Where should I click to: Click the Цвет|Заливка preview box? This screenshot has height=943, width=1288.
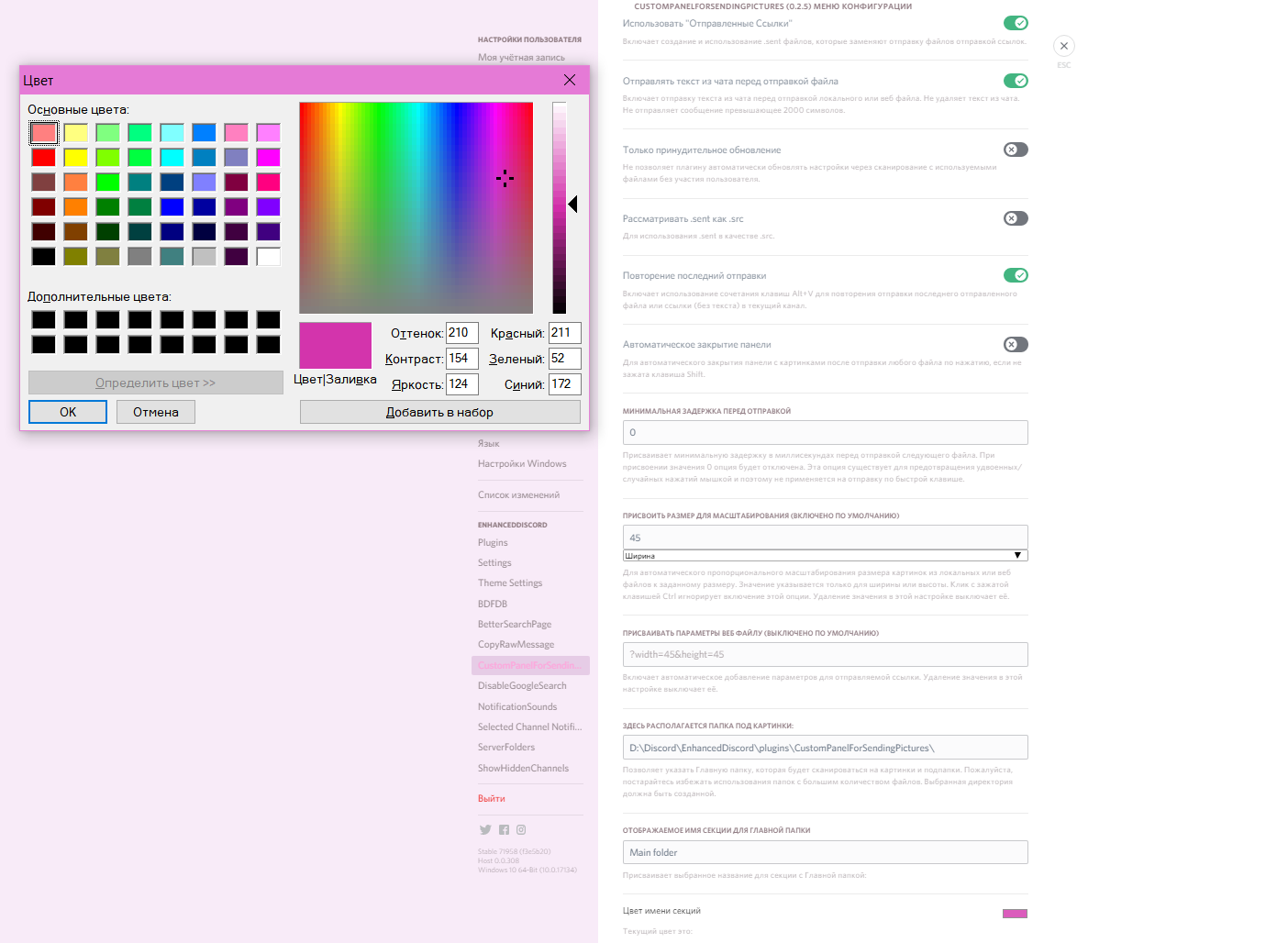(335, 345)
